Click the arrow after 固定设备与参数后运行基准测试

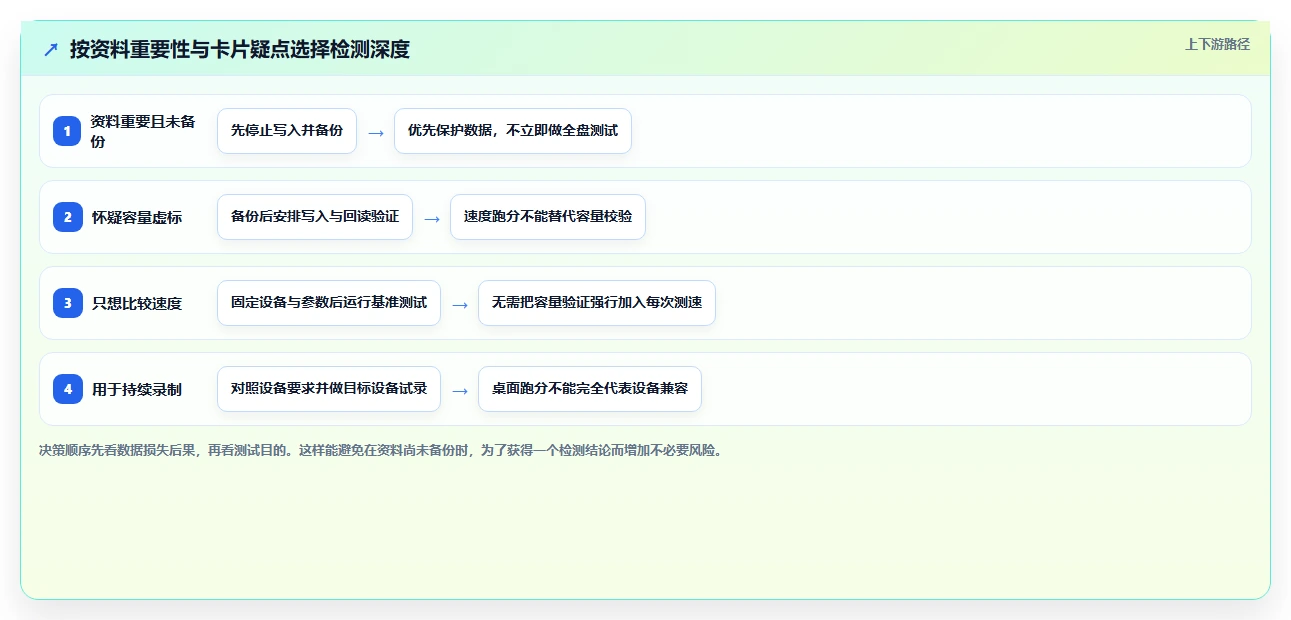click(460, 304)
